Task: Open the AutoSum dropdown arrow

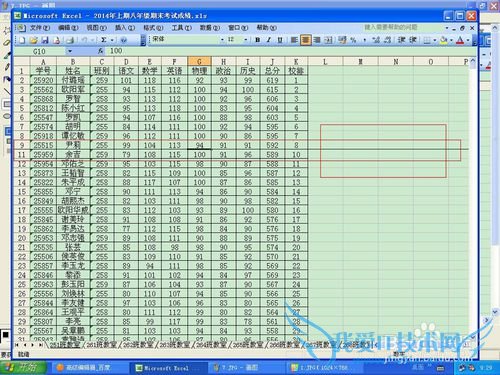Action: point(112,40)
